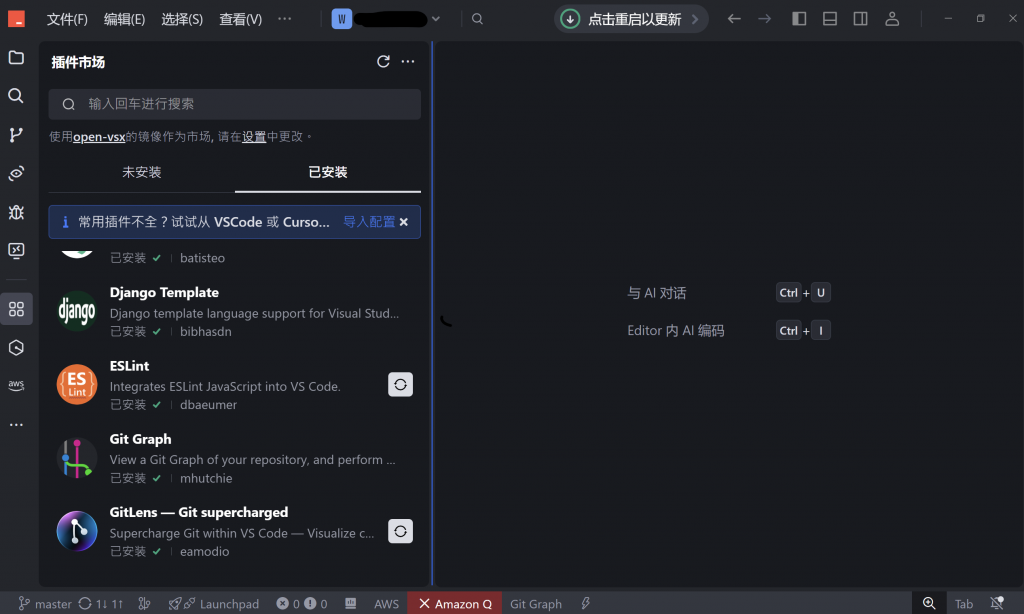Open the workspace selector dropdown arrow

tap(436, 19)
